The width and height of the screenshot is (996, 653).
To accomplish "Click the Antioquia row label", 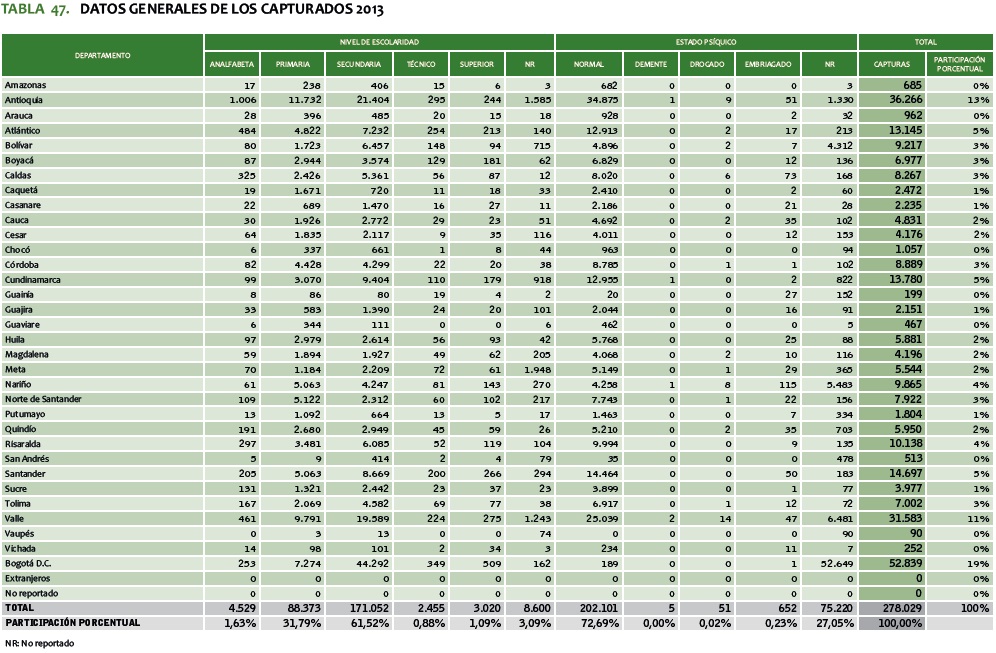I will point(24,100).
